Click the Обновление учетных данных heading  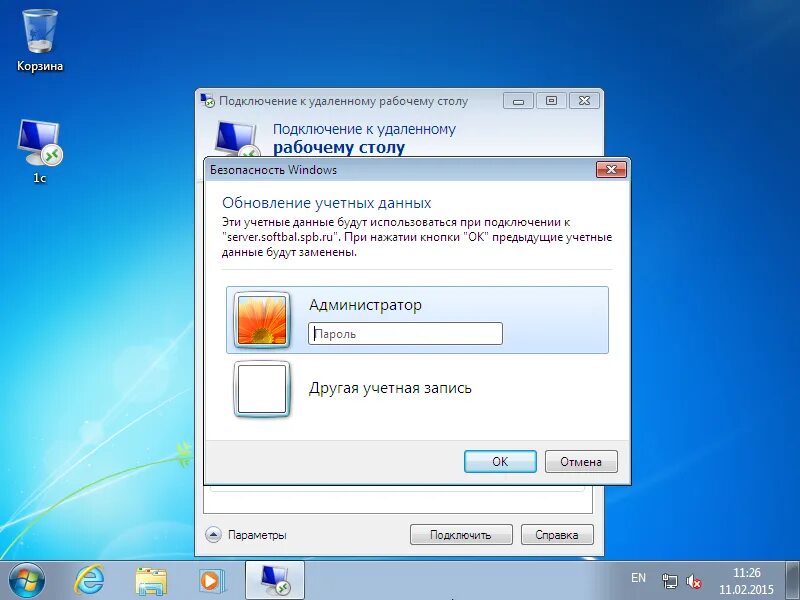tap(327, 203)
